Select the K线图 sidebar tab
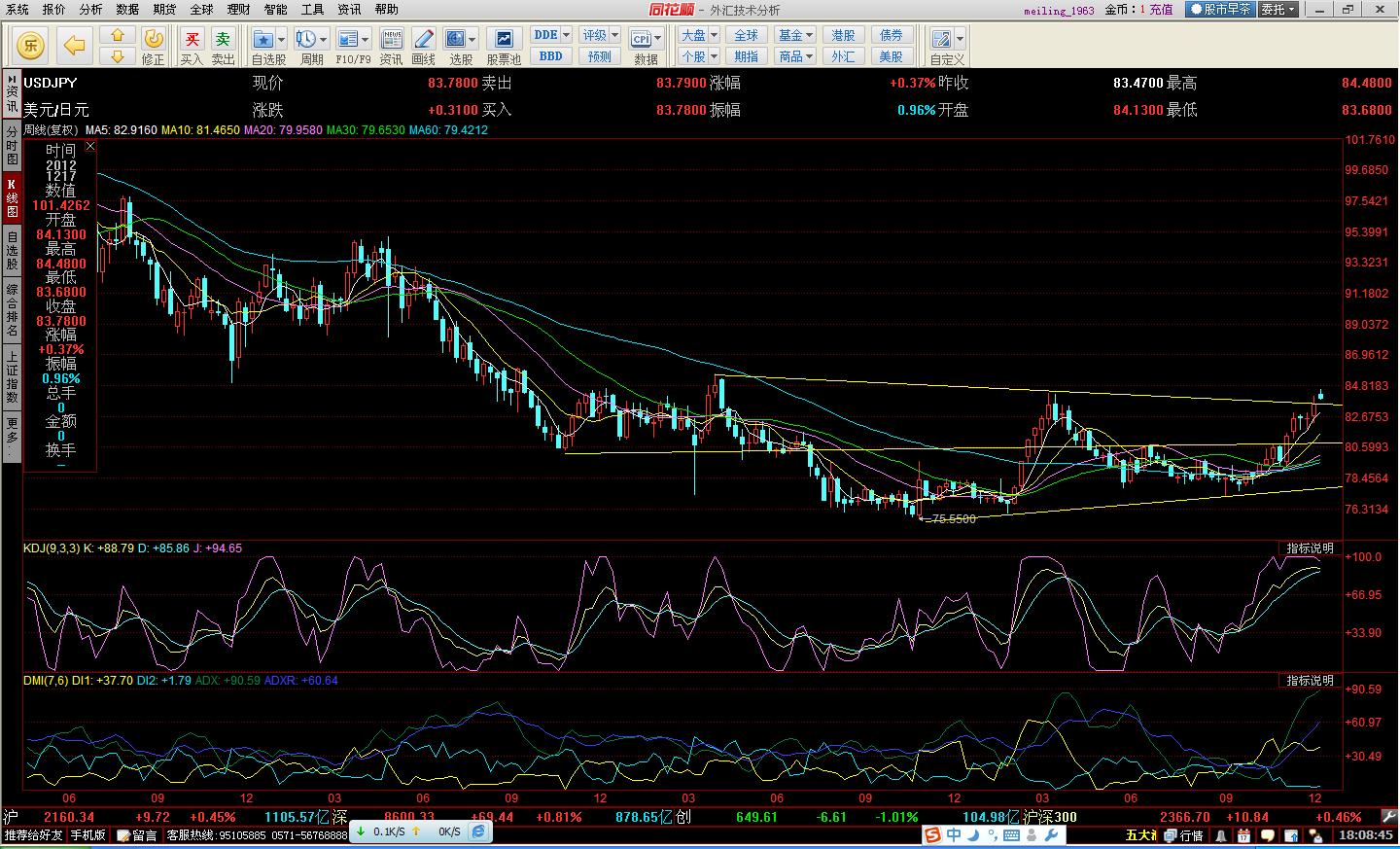 click(12, 197)
